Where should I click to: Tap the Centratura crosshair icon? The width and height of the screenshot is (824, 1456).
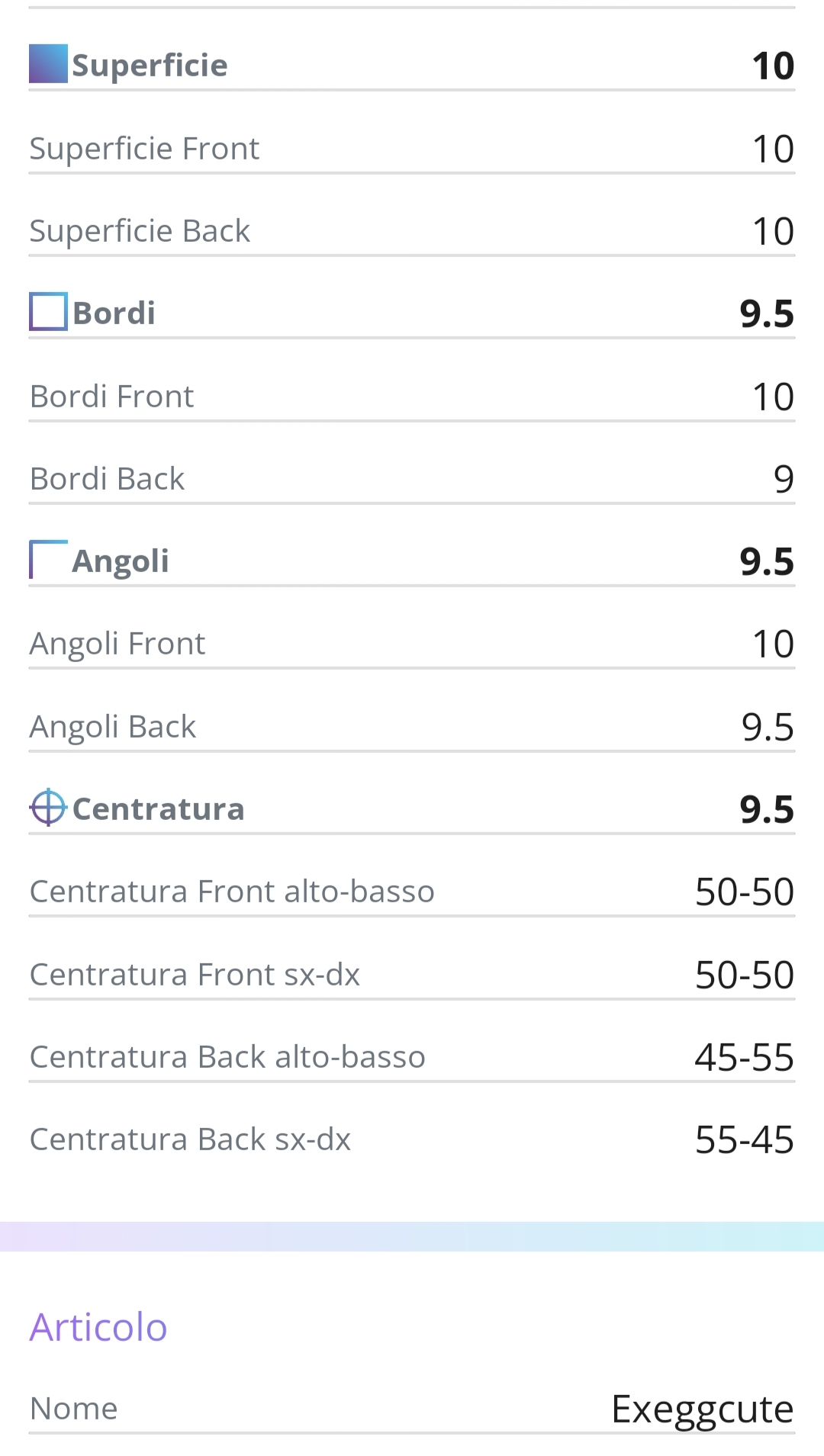point(48,807)
